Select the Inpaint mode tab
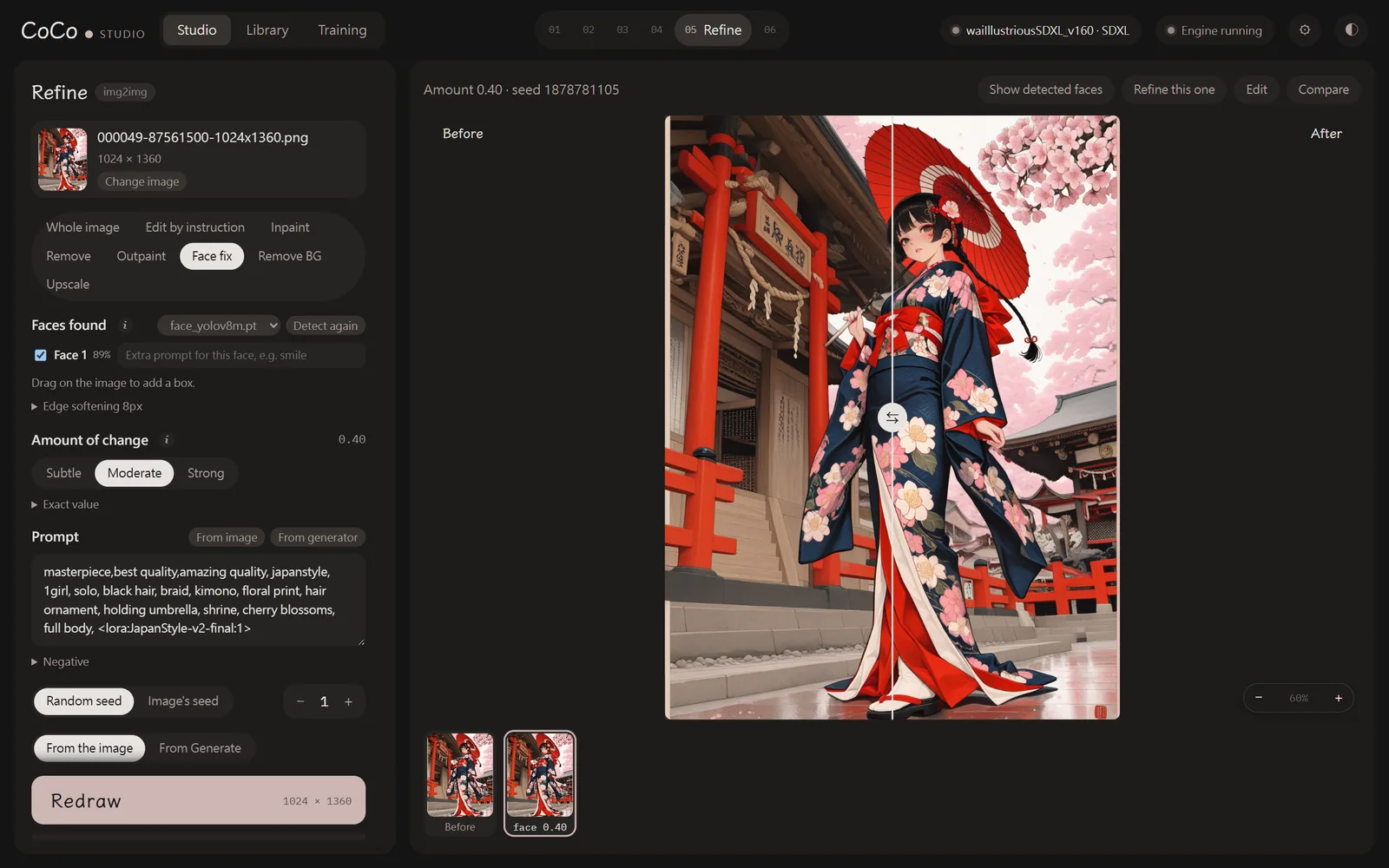The height and width of the screenshot is (868, 1389). [290, 227]
